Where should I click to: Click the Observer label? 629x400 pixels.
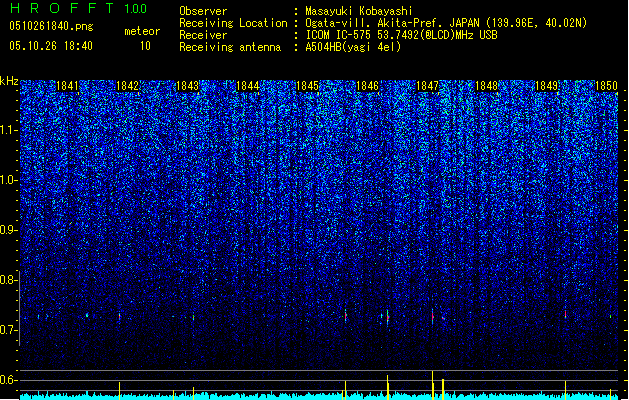203,11
